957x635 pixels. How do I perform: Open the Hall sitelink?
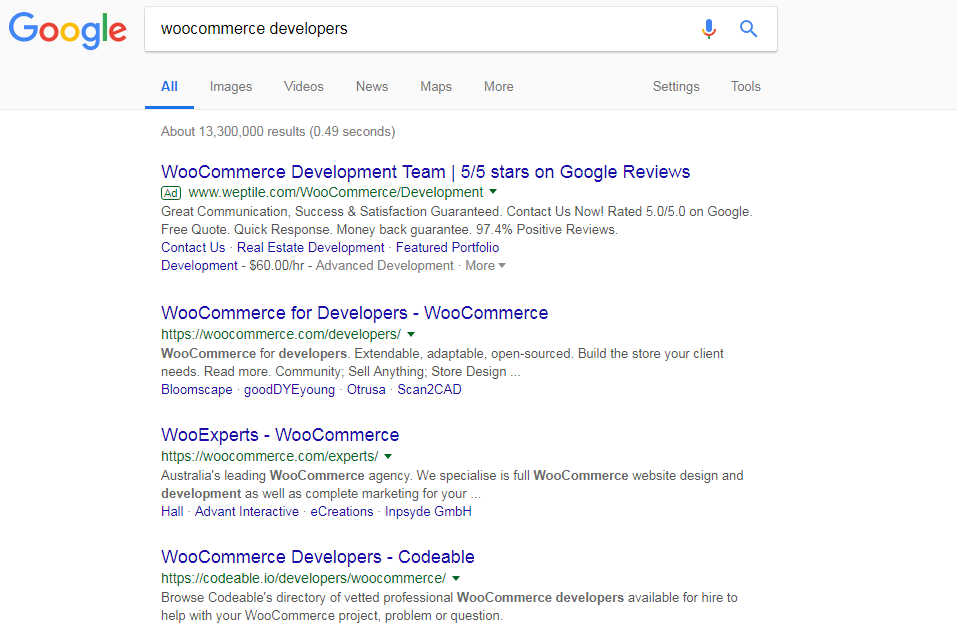coord(172,512)
